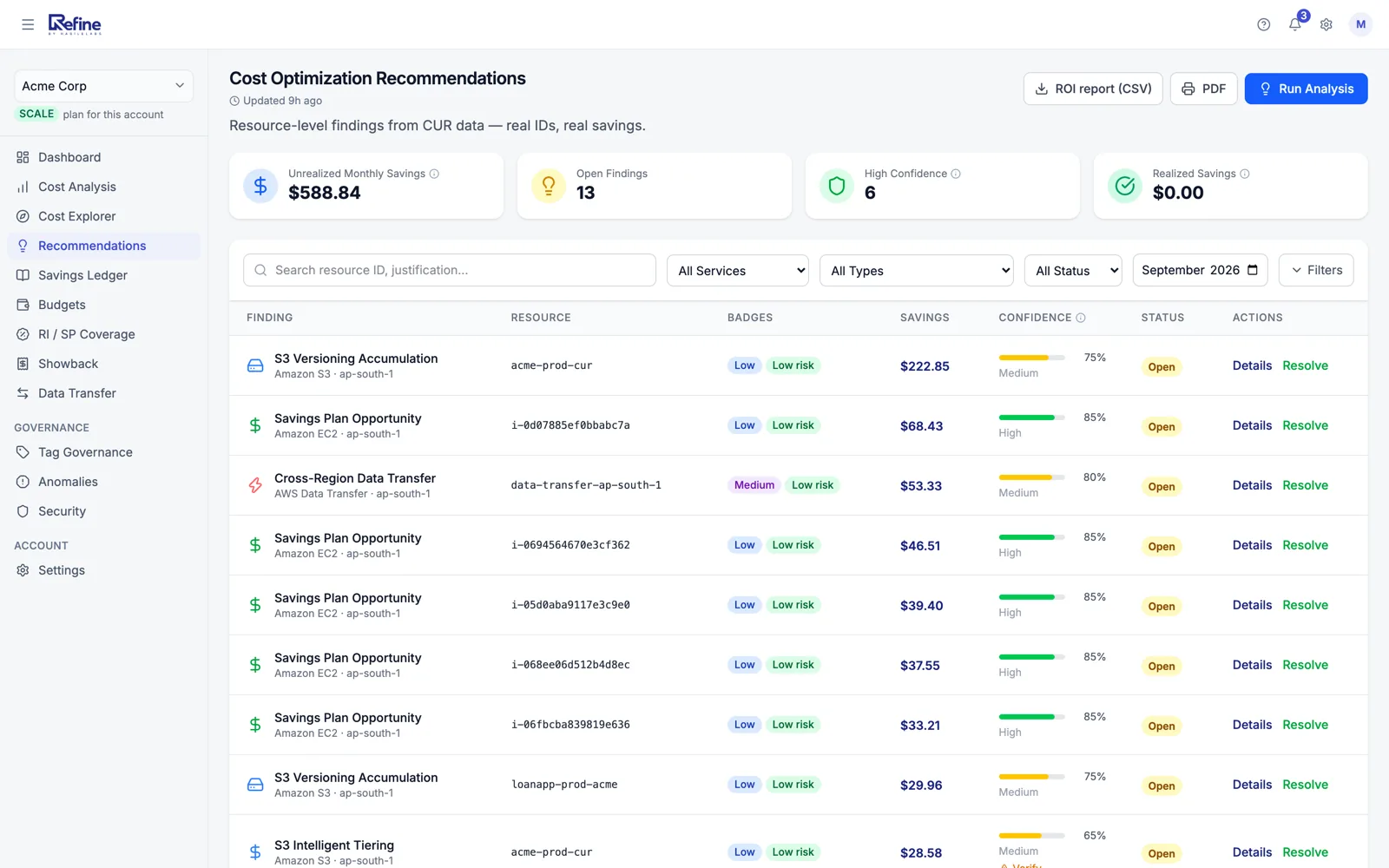Open the help question mark icon
The width and height of the screenshot is (1389, 868).
1264,24
